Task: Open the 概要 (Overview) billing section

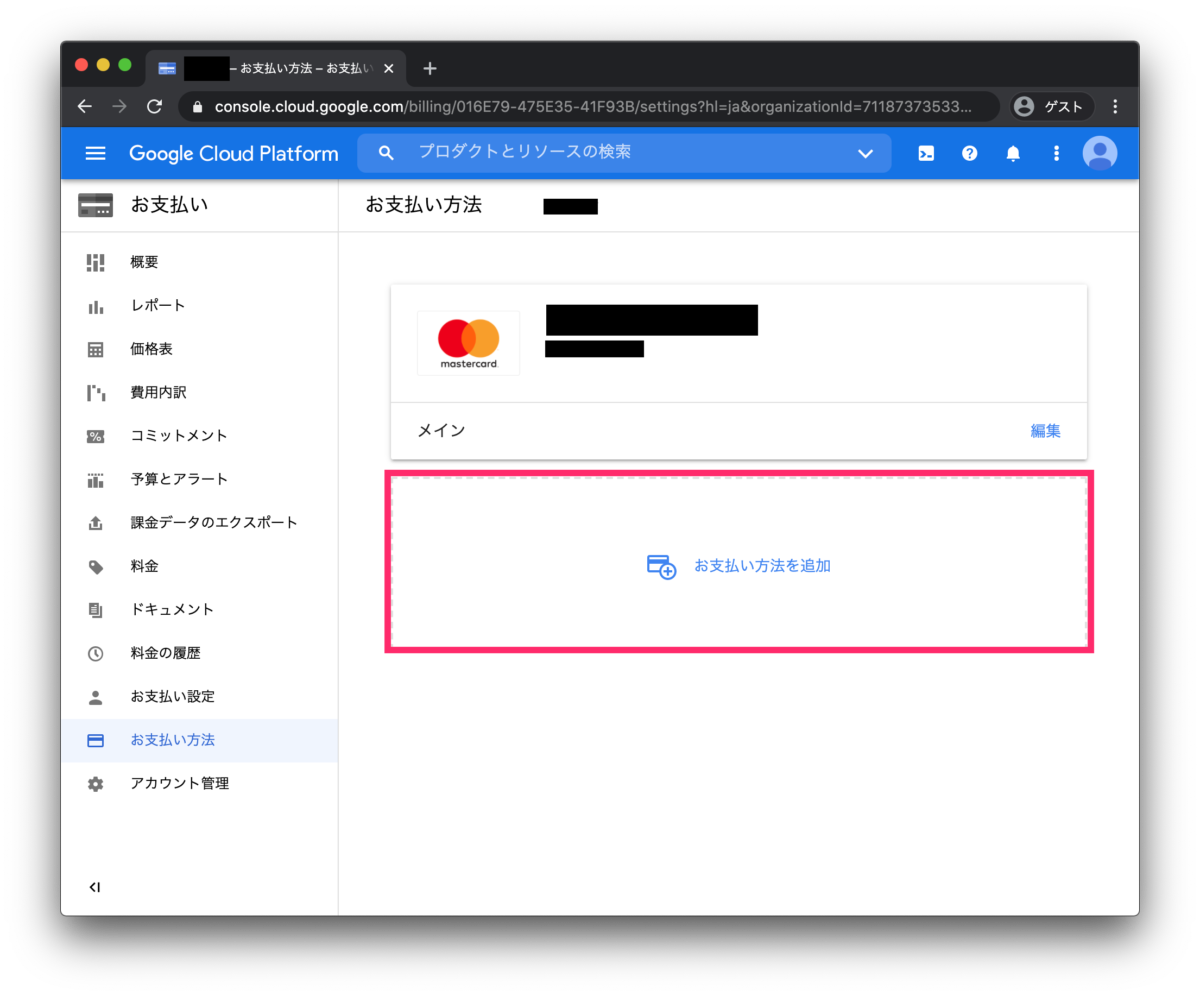Action: click(x=143, y=261)
